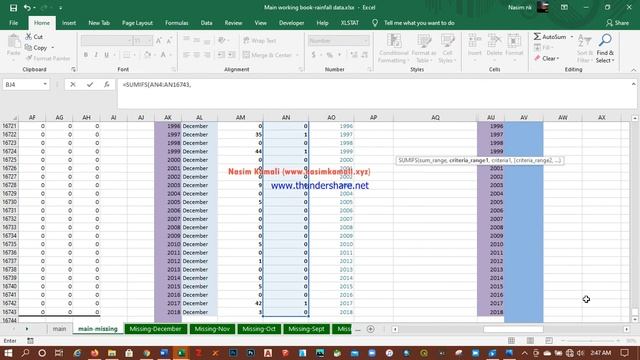Click the Copy command
The image size is (640, 360).
[x=36, y=48]
